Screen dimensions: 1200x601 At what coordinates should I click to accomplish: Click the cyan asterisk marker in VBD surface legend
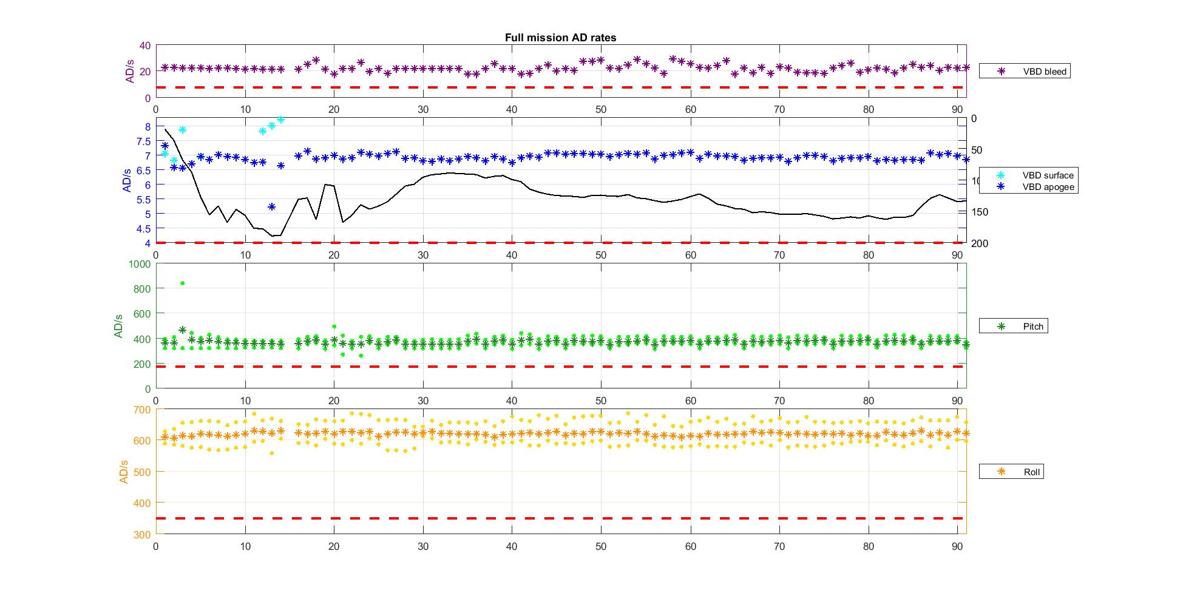click(1000, 174)
